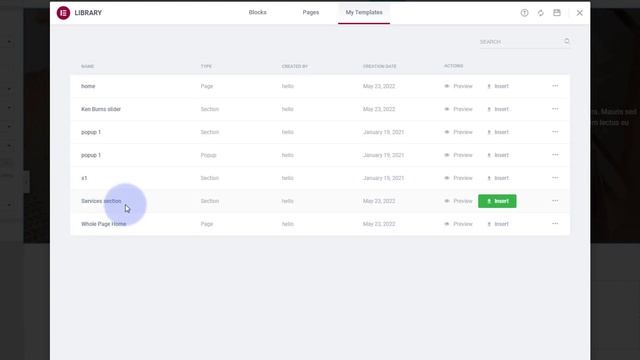This screenshot has width=640, height=360.
Task: Preview the popup 1 Section template
Action: point(458,132)
